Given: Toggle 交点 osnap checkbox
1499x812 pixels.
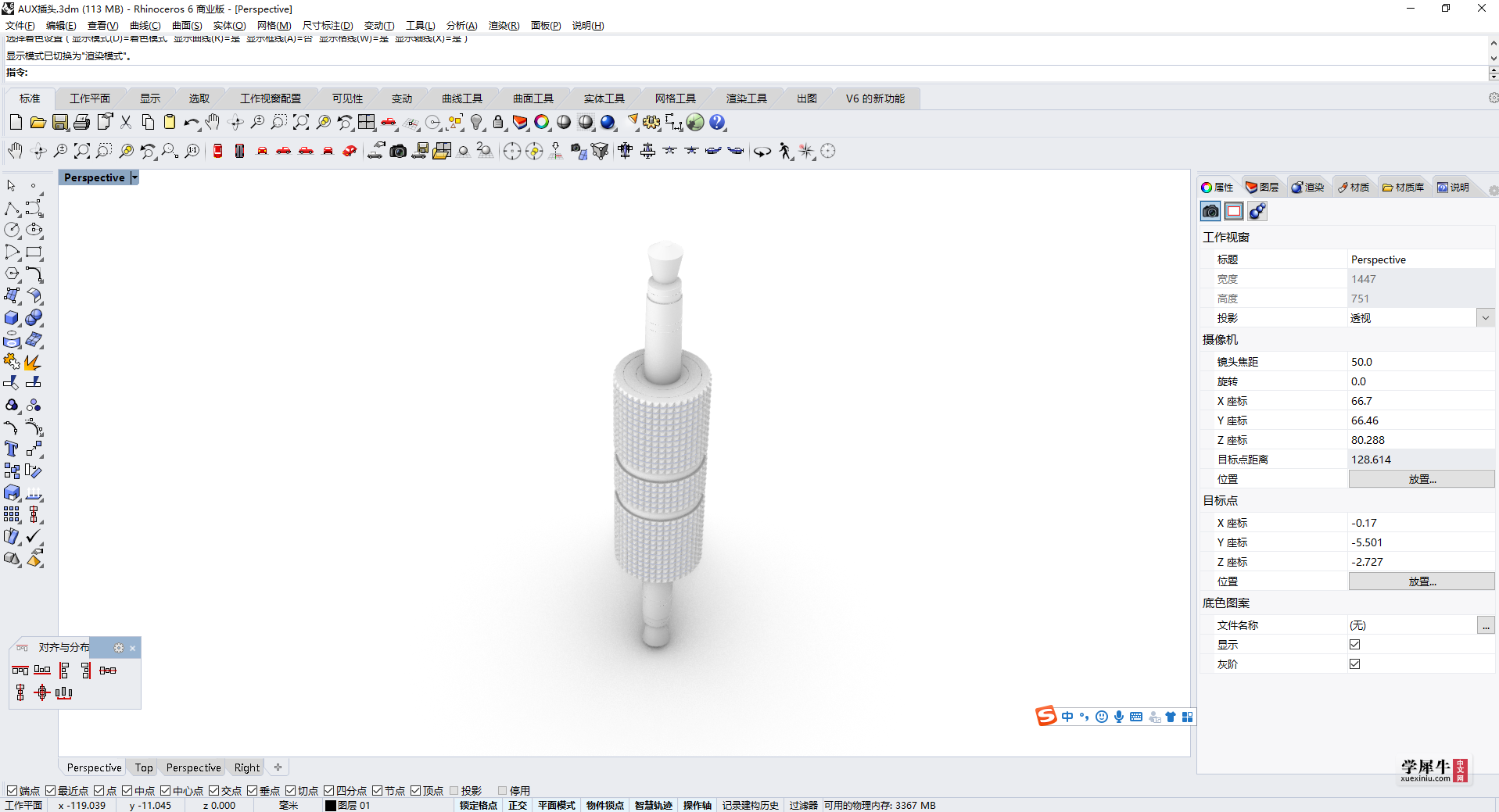Looking at the screenshot, I should tap(214, 791).
